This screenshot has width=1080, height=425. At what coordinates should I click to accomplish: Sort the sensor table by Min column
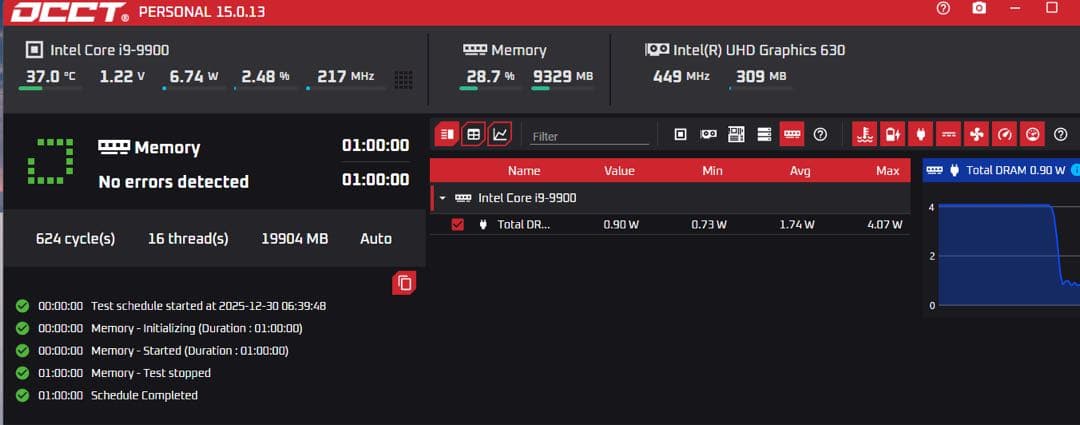[x=712, y=171]
